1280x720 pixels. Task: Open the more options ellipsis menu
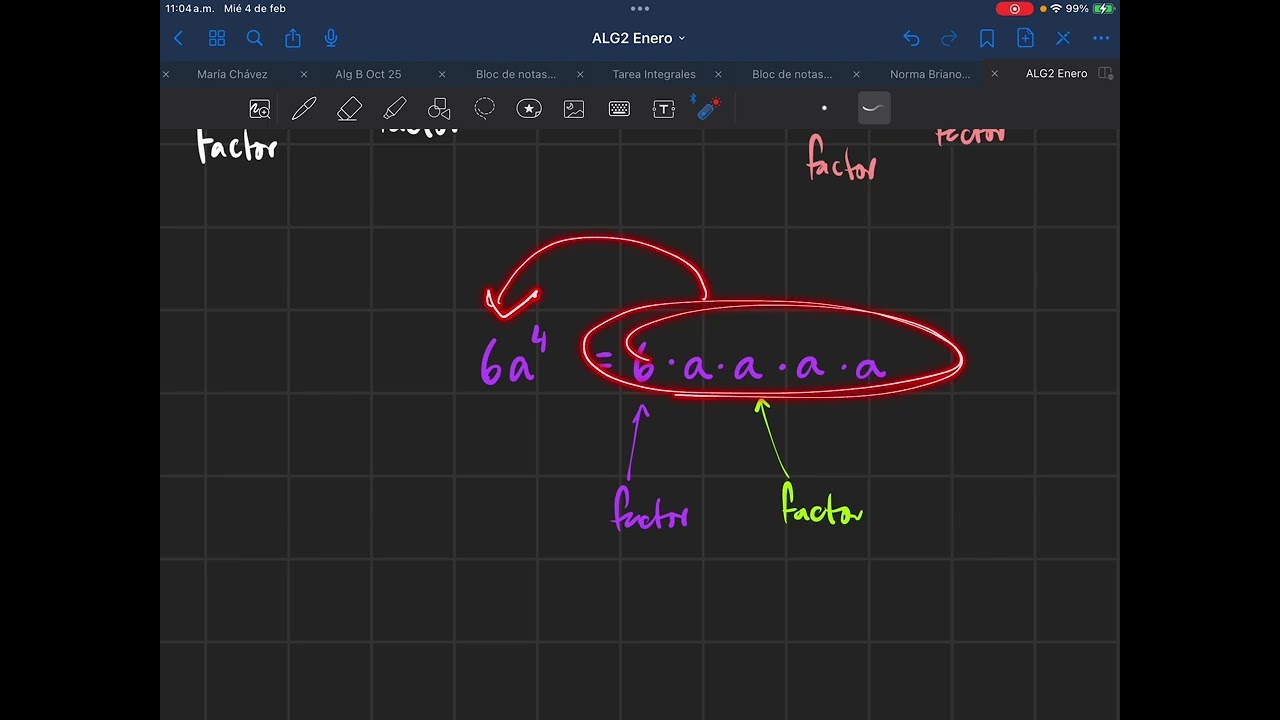tap(1101, 38)
